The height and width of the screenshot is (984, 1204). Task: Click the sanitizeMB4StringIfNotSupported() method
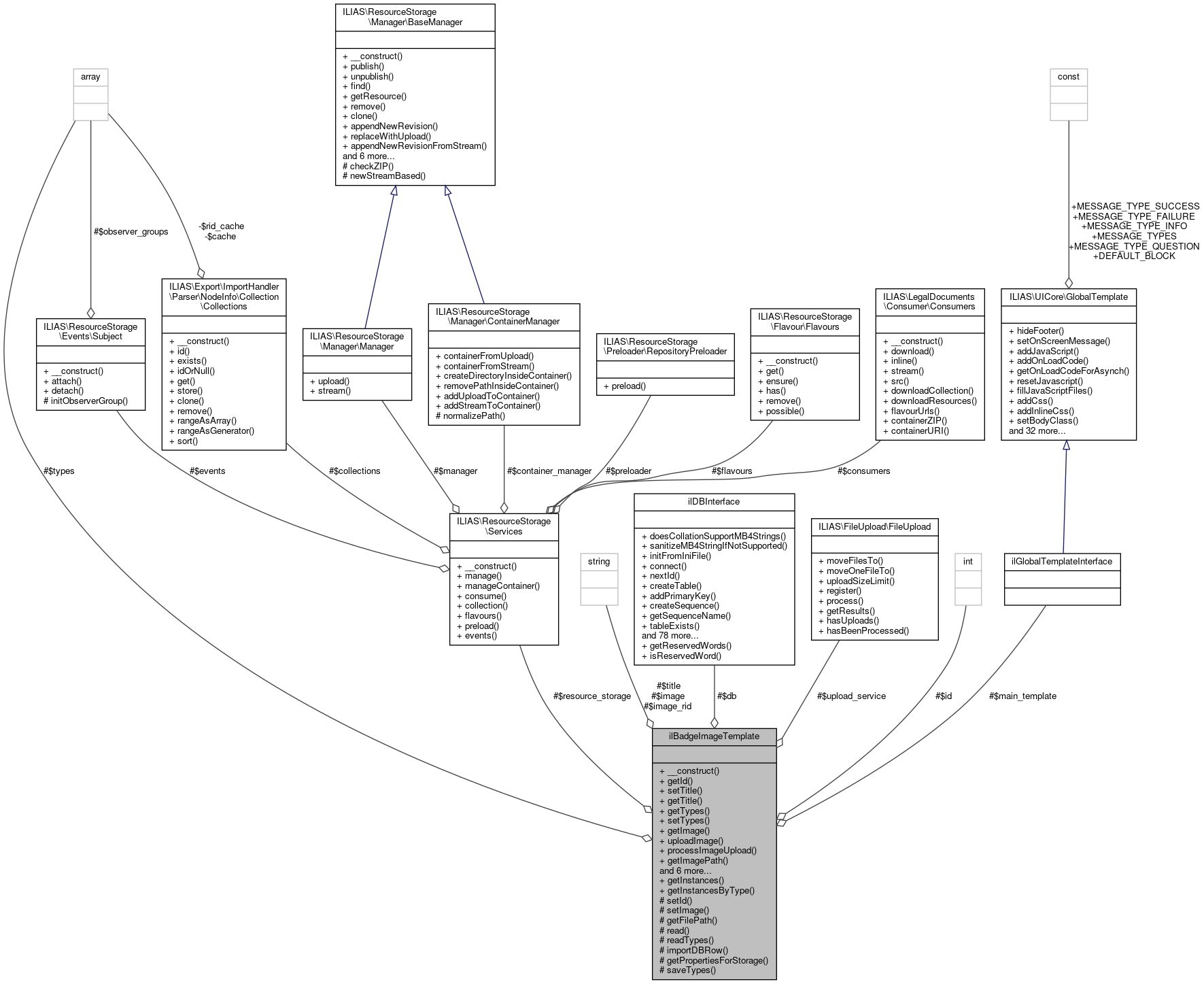715,545
